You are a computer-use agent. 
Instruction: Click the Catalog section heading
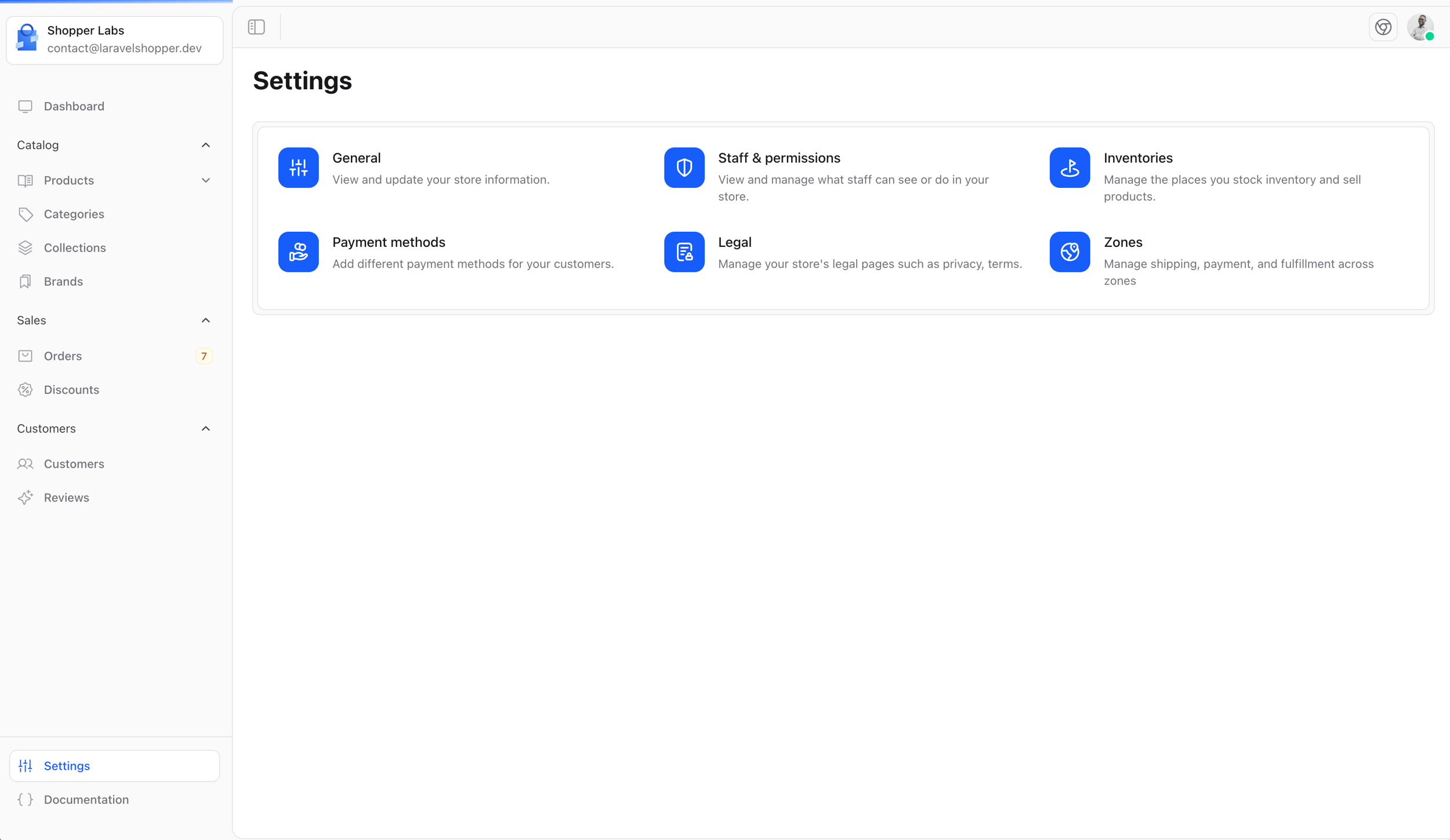[x=38, y=145]
